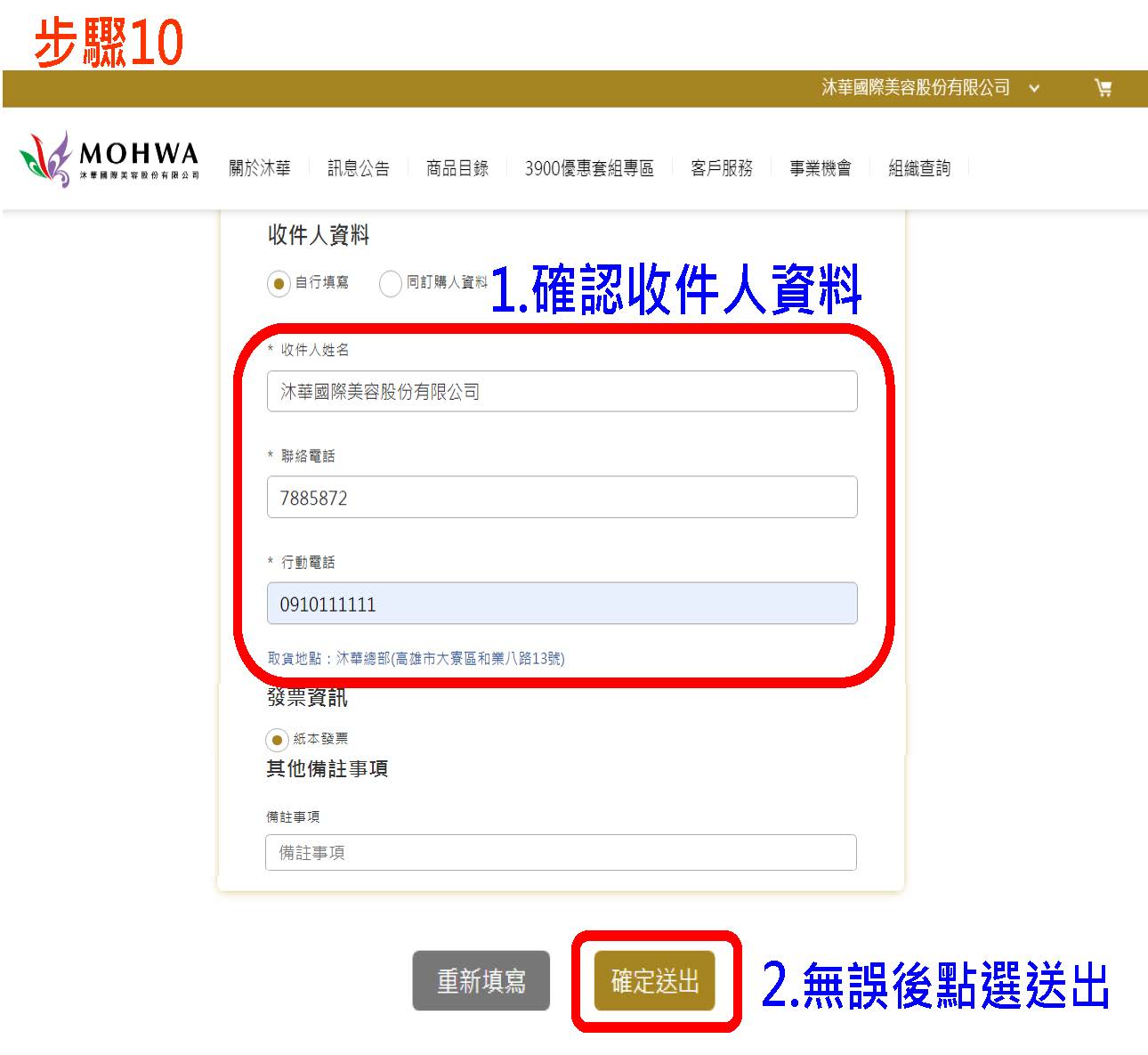Open the 訊息公告 menu
This screenshot has height=1055, width=1148.
[359, 168]
